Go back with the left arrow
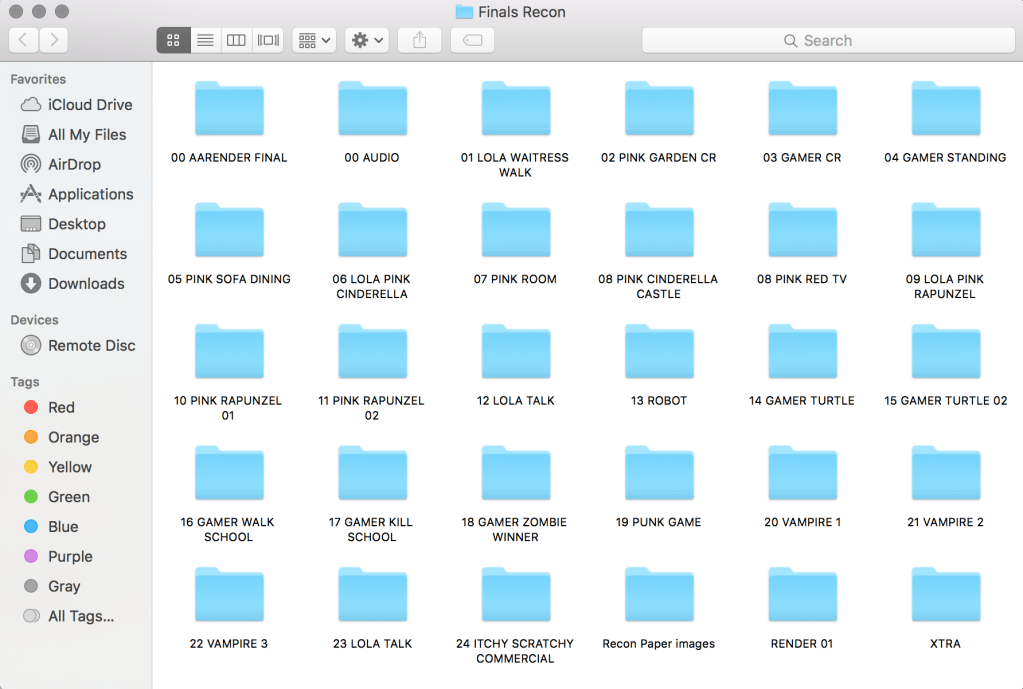 23,40
